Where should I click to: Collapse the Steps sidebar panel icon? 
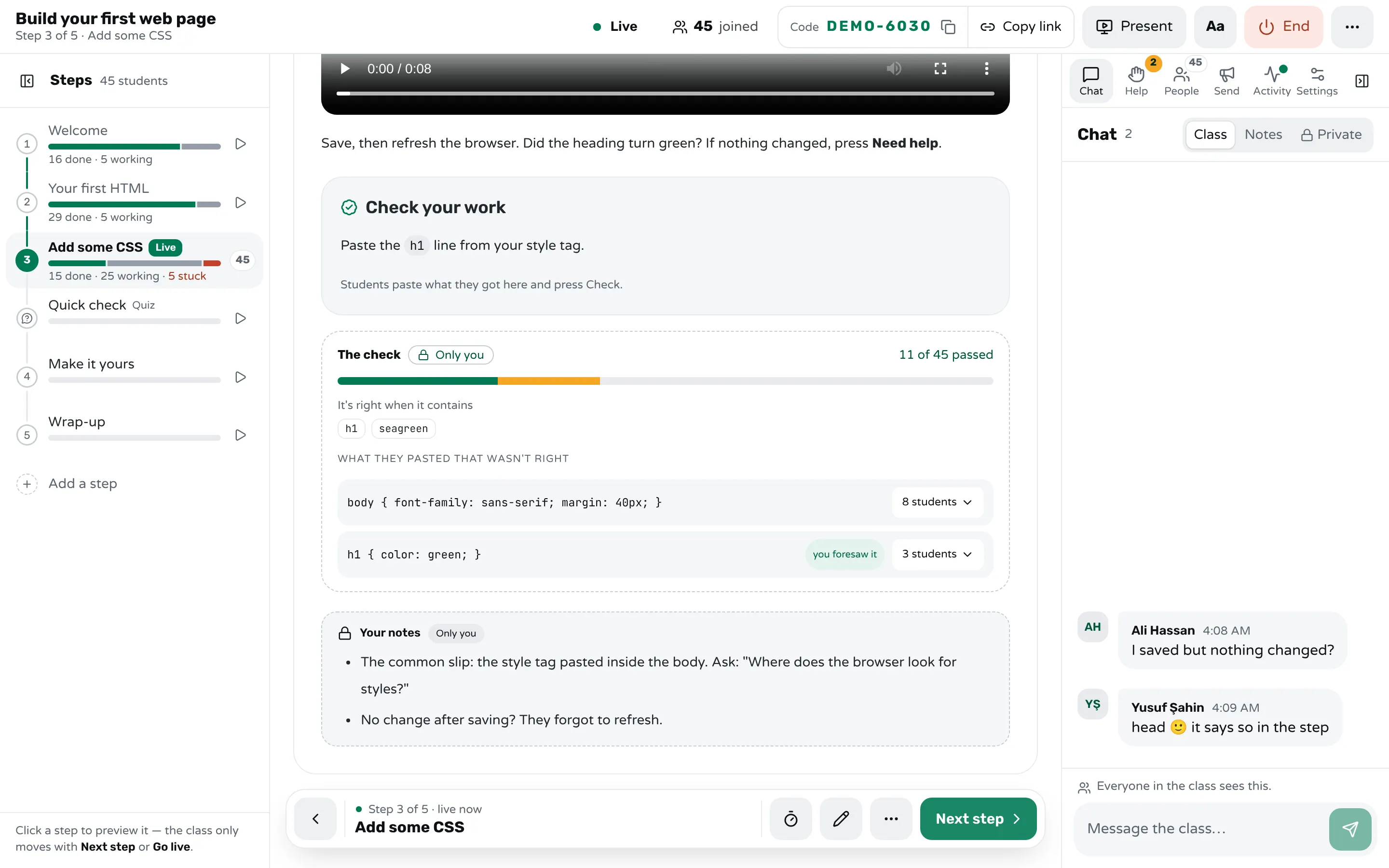[x=27, y=81]
